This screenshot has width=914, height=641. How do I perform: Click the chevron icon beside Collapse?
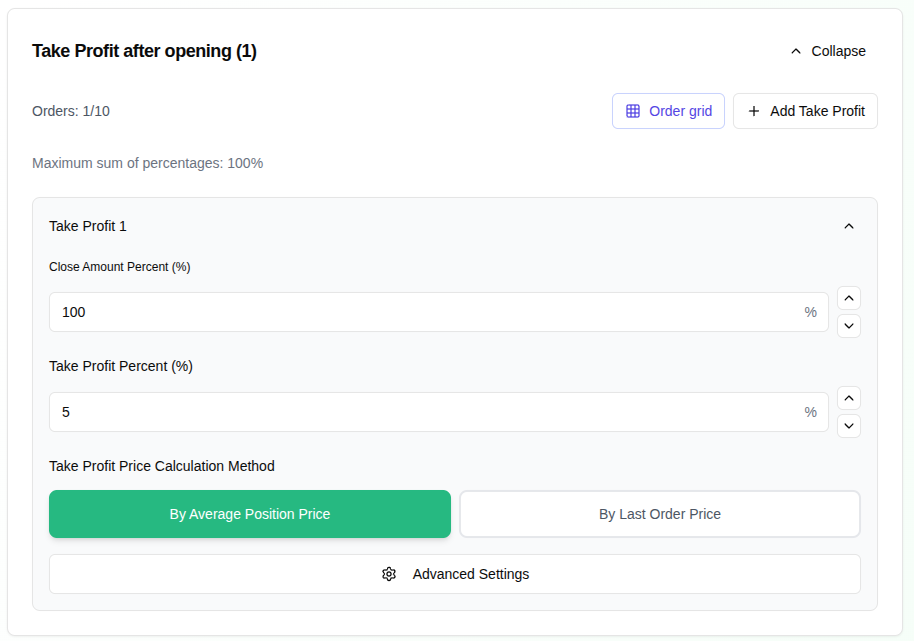point(796,51)
